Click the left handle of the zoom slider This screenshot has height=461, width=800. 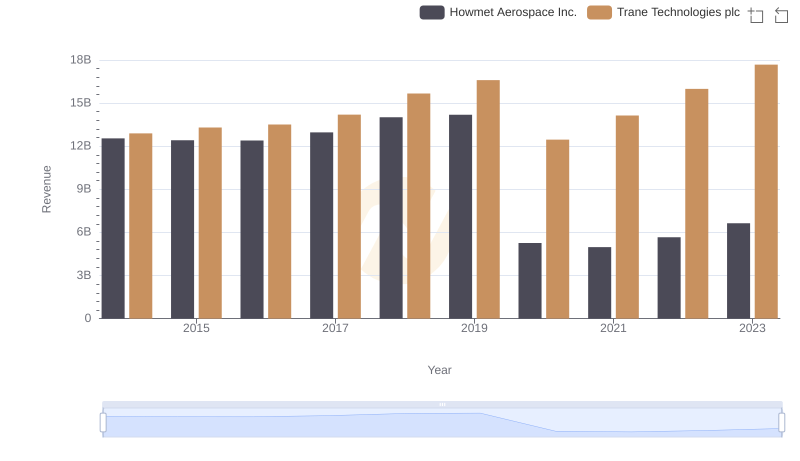point(103,423)
